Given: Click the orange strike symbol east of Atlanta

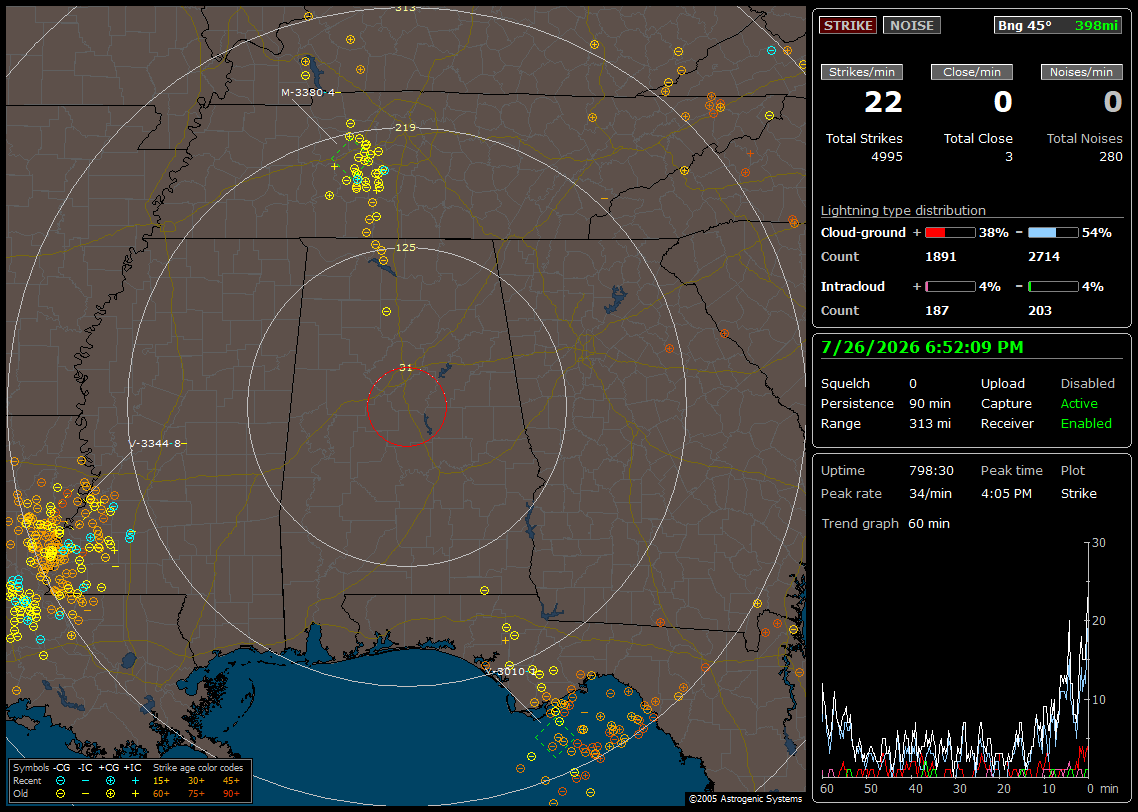Looking at the screenshot, I should click(x=669, y=348).
